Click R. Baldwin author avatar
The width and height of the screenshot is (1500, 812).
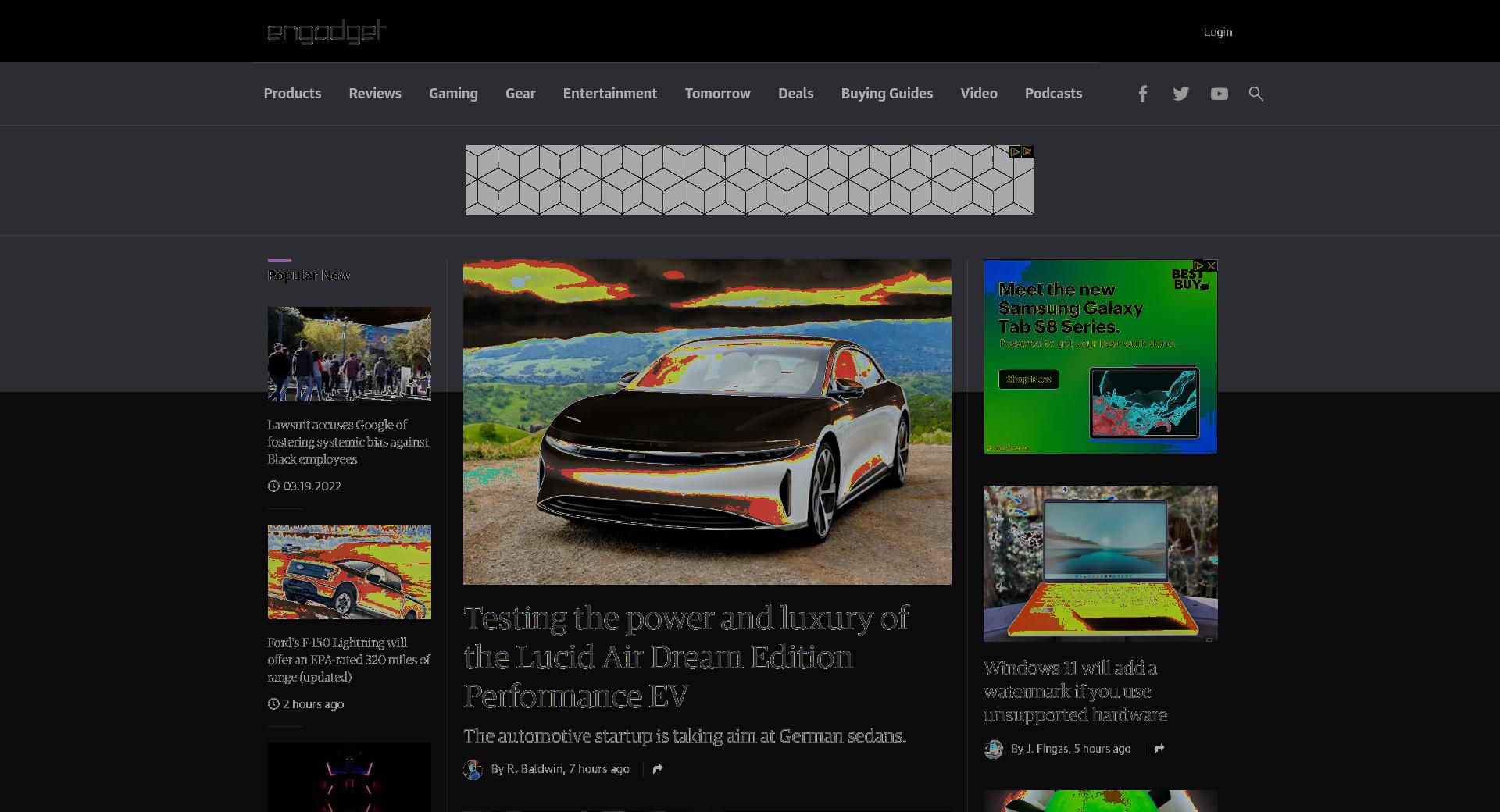pyautogui.click(x=473, y=770)
